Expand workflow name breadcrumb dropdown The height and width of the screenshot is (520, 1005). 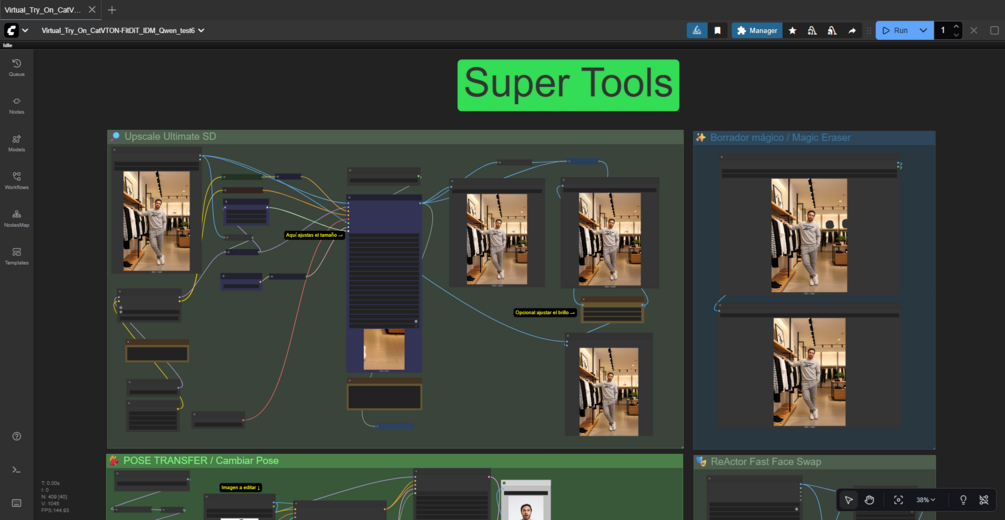pyautogui.click(x=201, y=30)
